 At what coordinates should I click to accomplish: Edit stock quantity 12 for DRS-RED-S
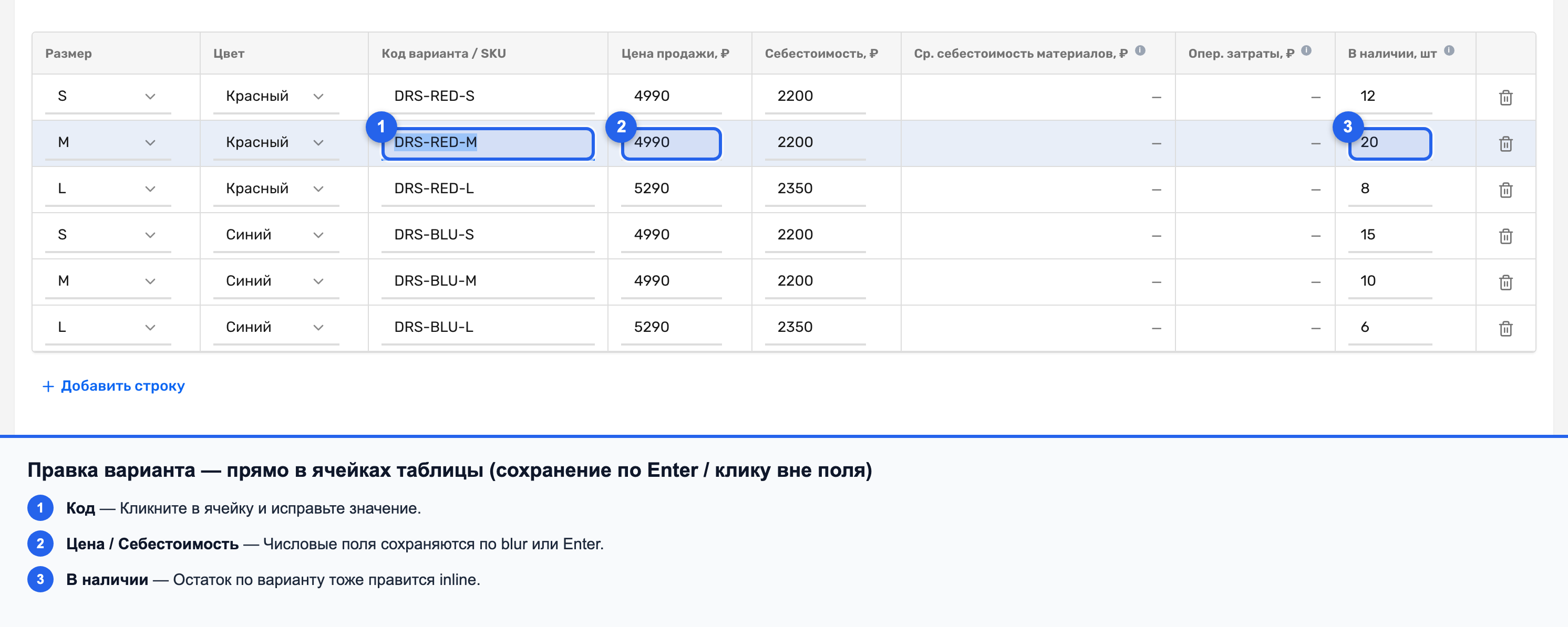click(1390, 97)
